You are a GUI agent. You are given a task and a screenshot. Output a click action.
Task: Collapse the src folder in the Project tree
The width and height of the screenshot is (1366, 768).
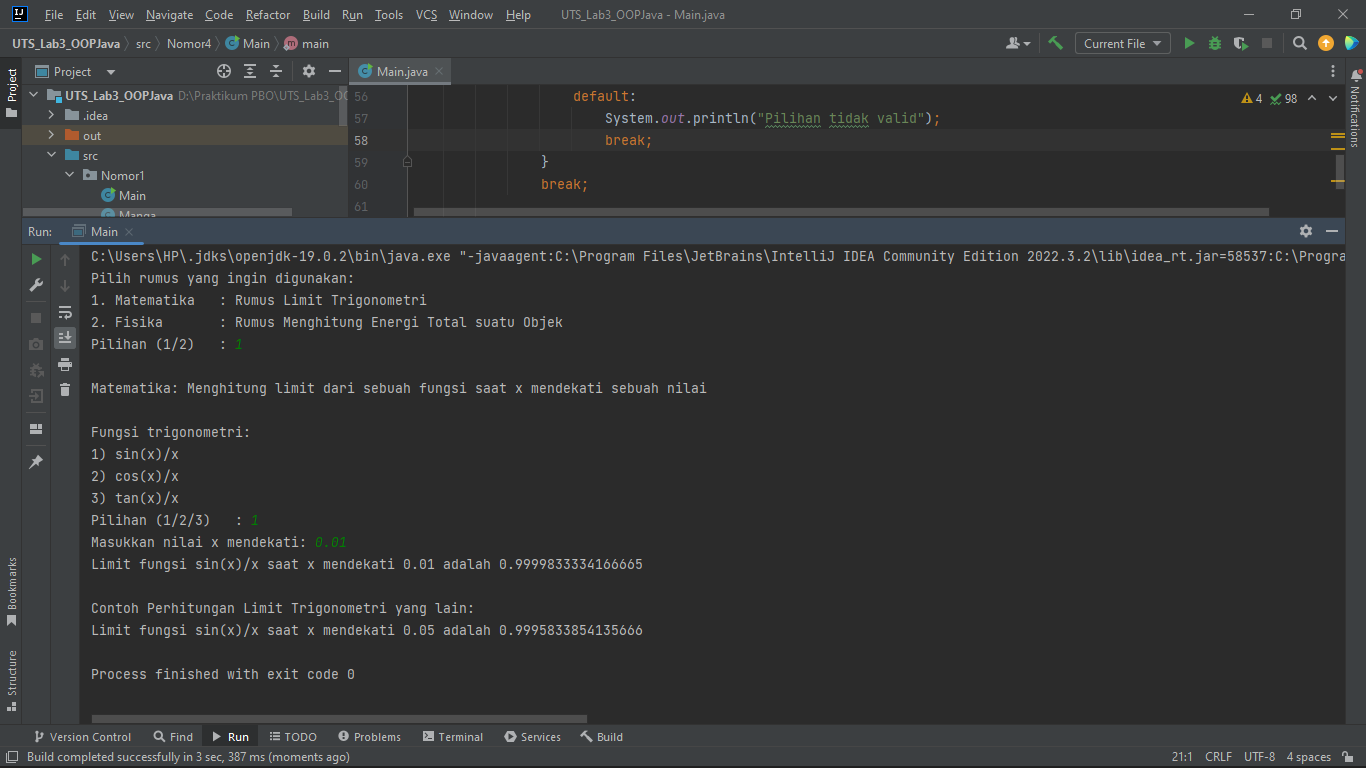pos(51,155)
